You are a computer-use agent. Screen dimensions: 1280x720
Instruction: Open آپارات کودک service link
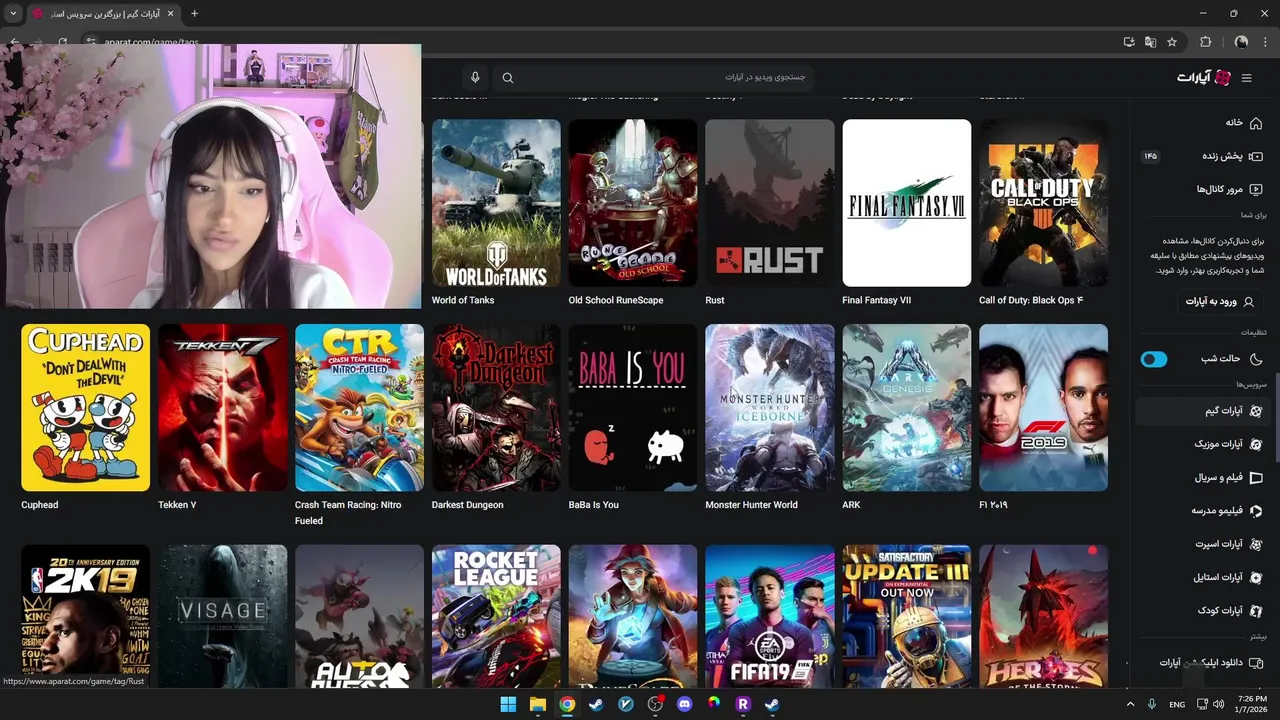click(1203, 610)
